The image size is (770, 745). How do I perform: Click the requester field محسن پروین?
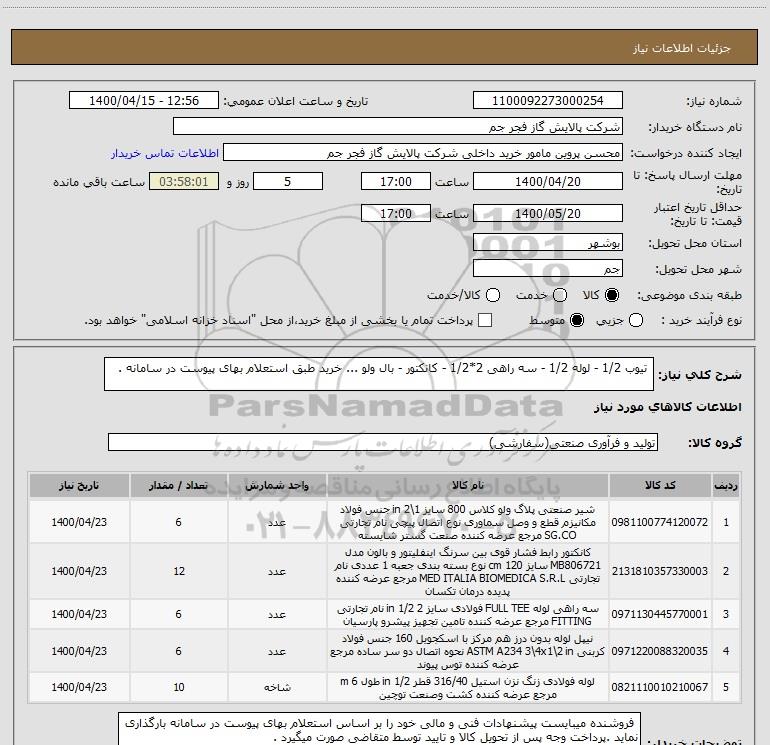[x=423, y=153]
